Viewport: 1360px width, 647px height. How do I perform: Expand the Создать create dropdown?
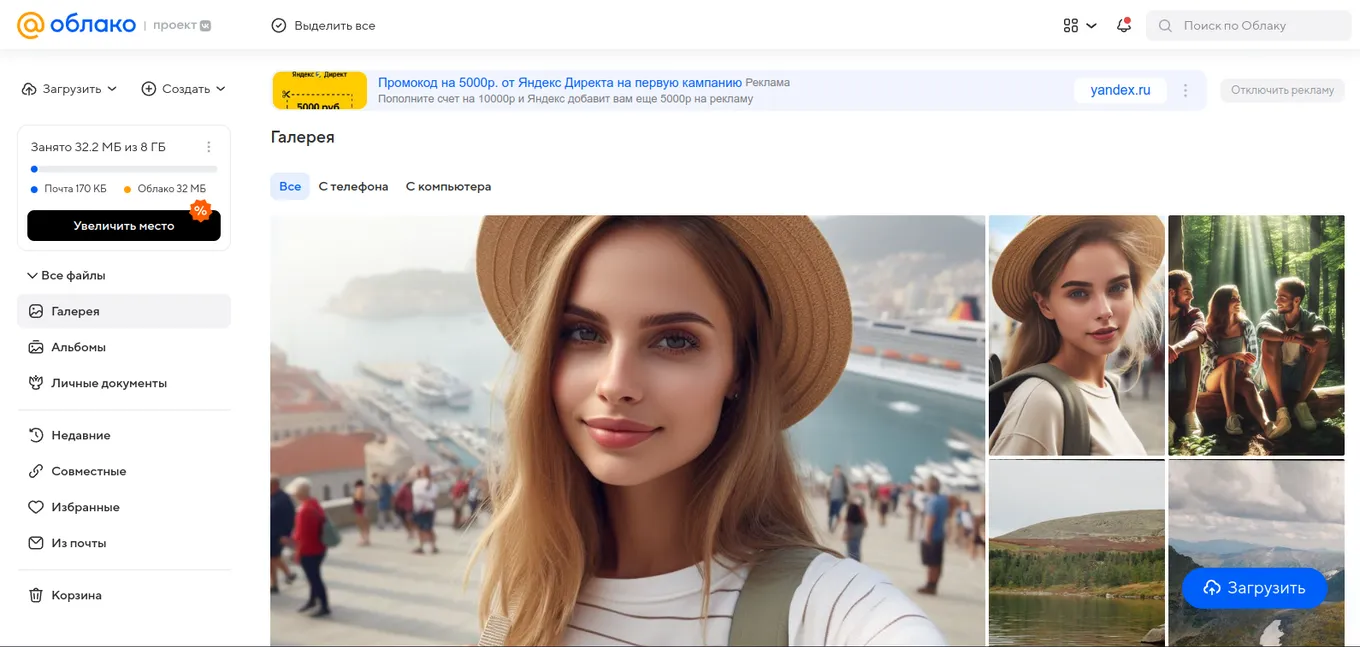click(x=183, y=89)
